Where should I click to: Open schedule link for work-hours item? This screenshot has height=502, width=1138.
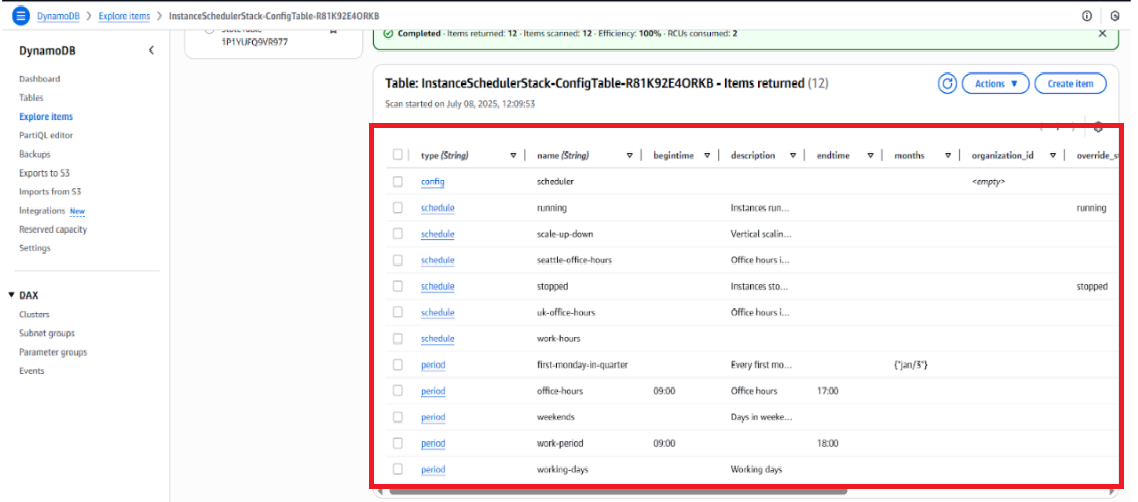(438, 338)
